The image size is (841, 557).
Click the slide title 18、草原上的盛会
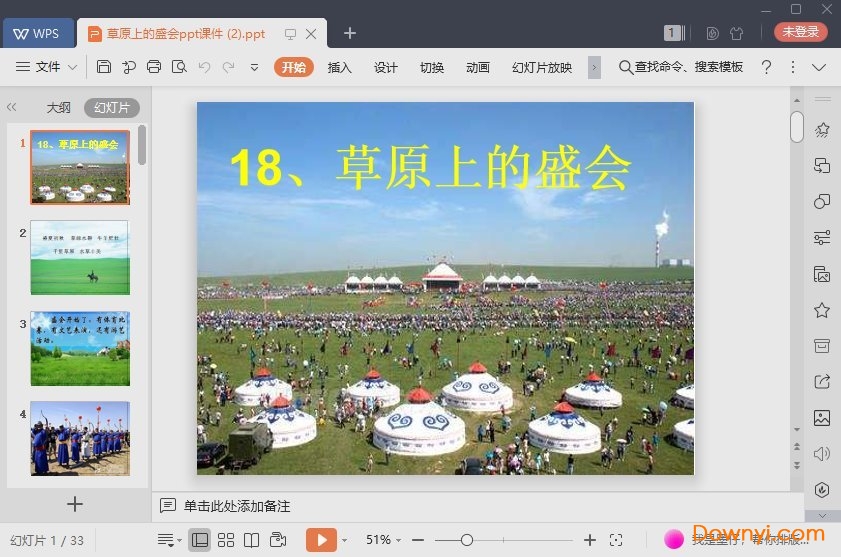click(x=430, y=167)
